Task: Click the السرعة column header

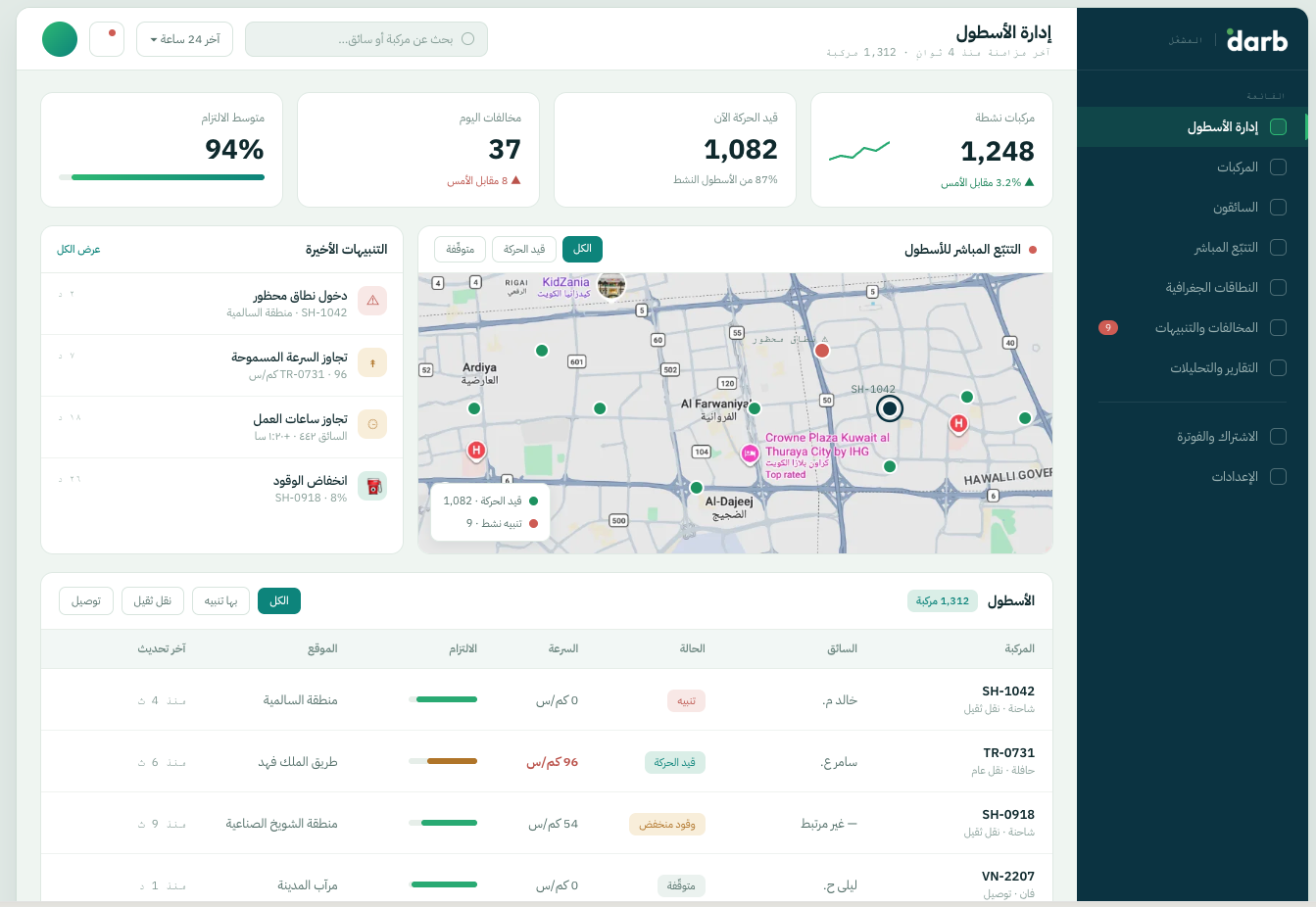Action: tap(563, 648)
